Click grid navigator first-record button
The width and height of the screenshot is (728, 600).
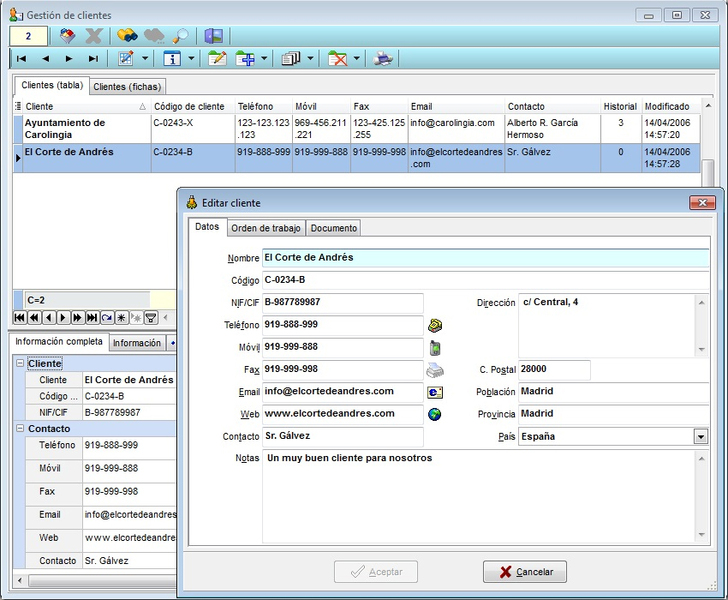coord(20,318)
